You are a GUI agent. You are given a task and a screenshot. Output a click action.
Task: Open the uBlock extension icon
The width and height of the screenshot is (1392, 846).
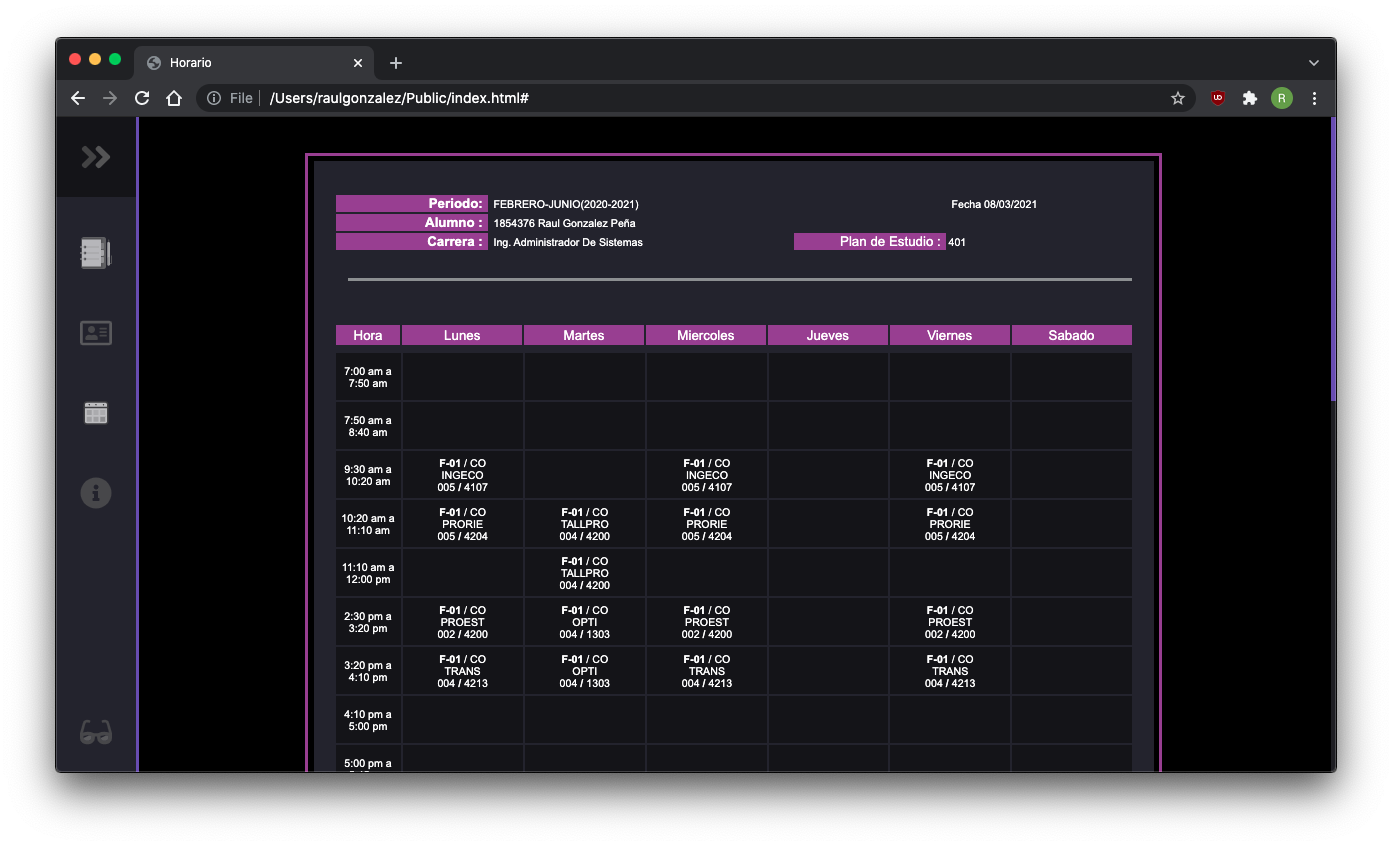(x=1218, y=98)
